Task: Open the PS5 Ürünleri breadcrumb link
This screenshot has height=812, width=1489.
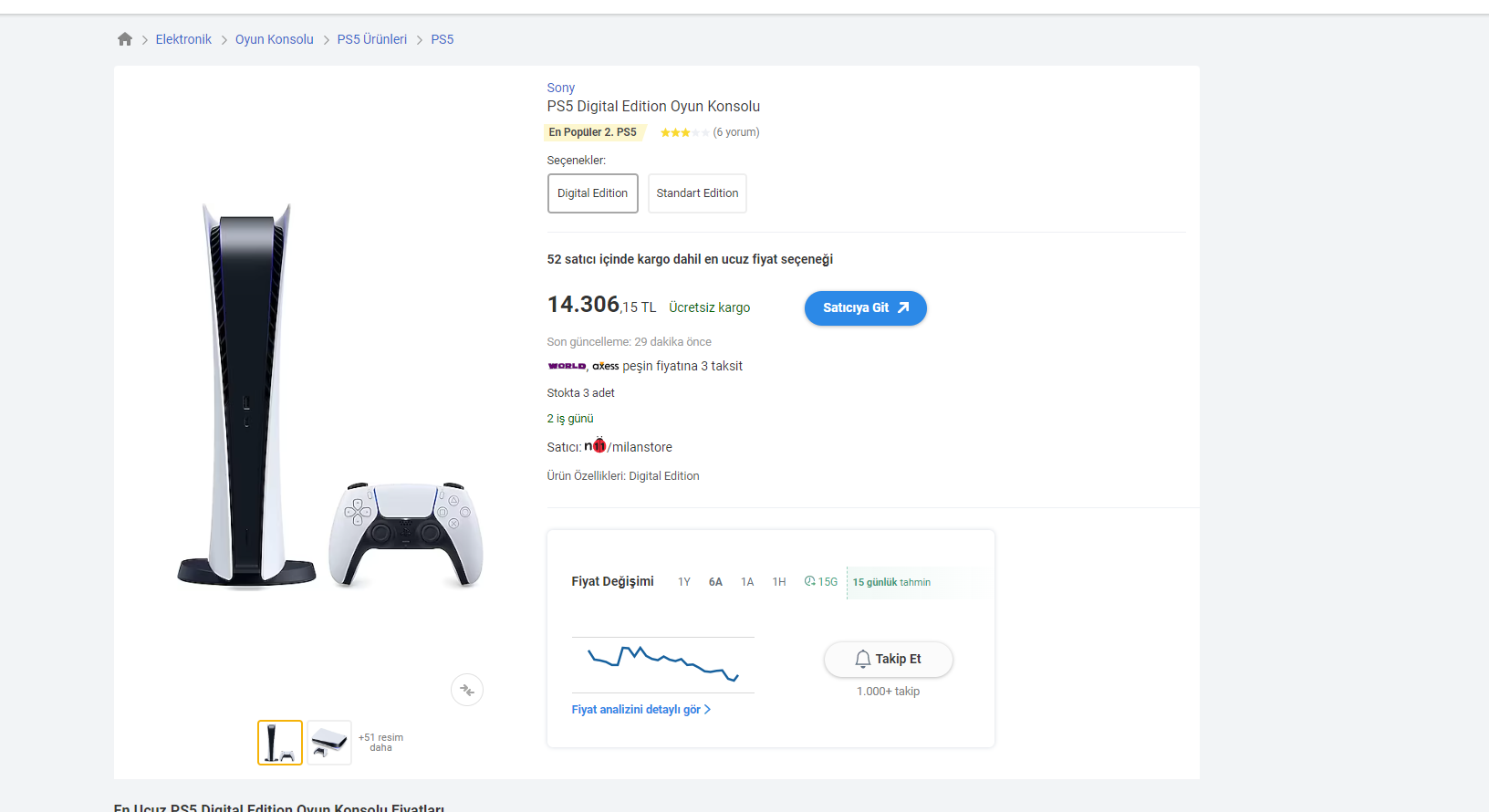Action: (372, 39)
